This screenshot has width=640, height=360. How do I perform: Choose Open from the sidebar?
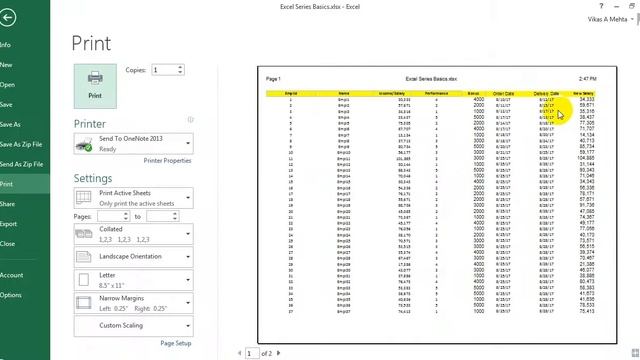tap(7, 85)
